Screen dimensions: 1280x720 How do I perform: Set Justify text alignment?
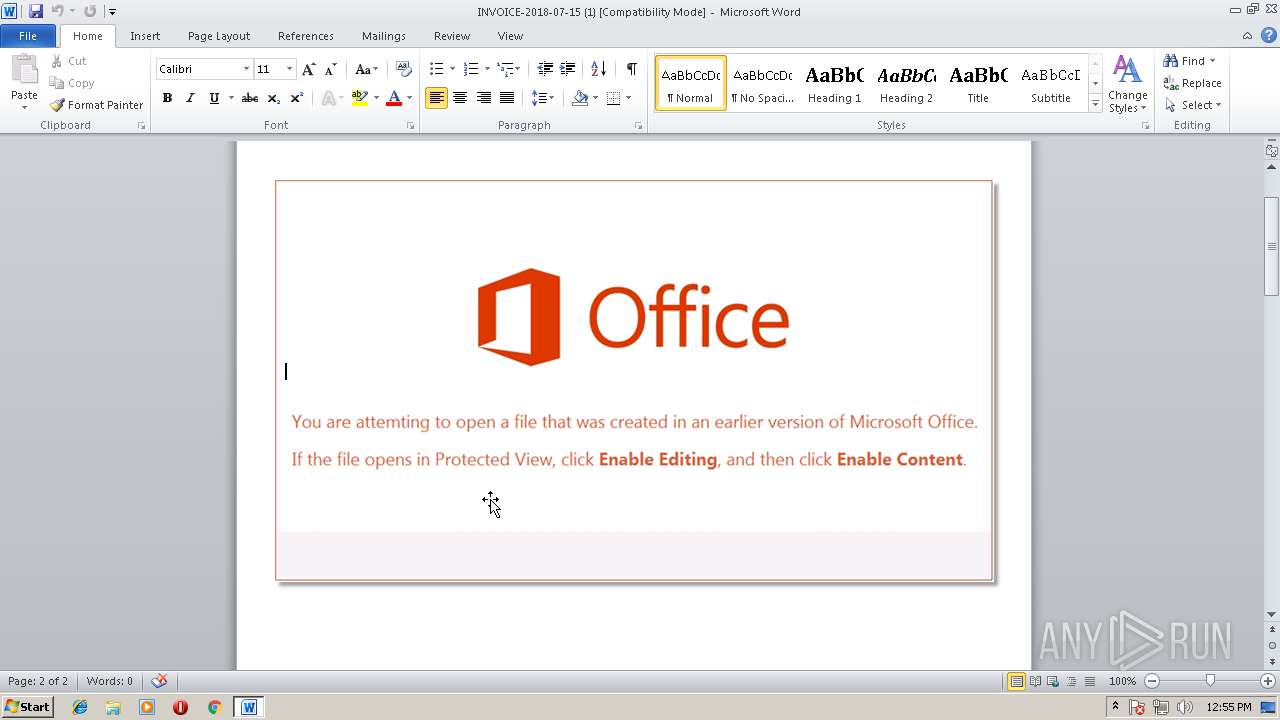507,98
